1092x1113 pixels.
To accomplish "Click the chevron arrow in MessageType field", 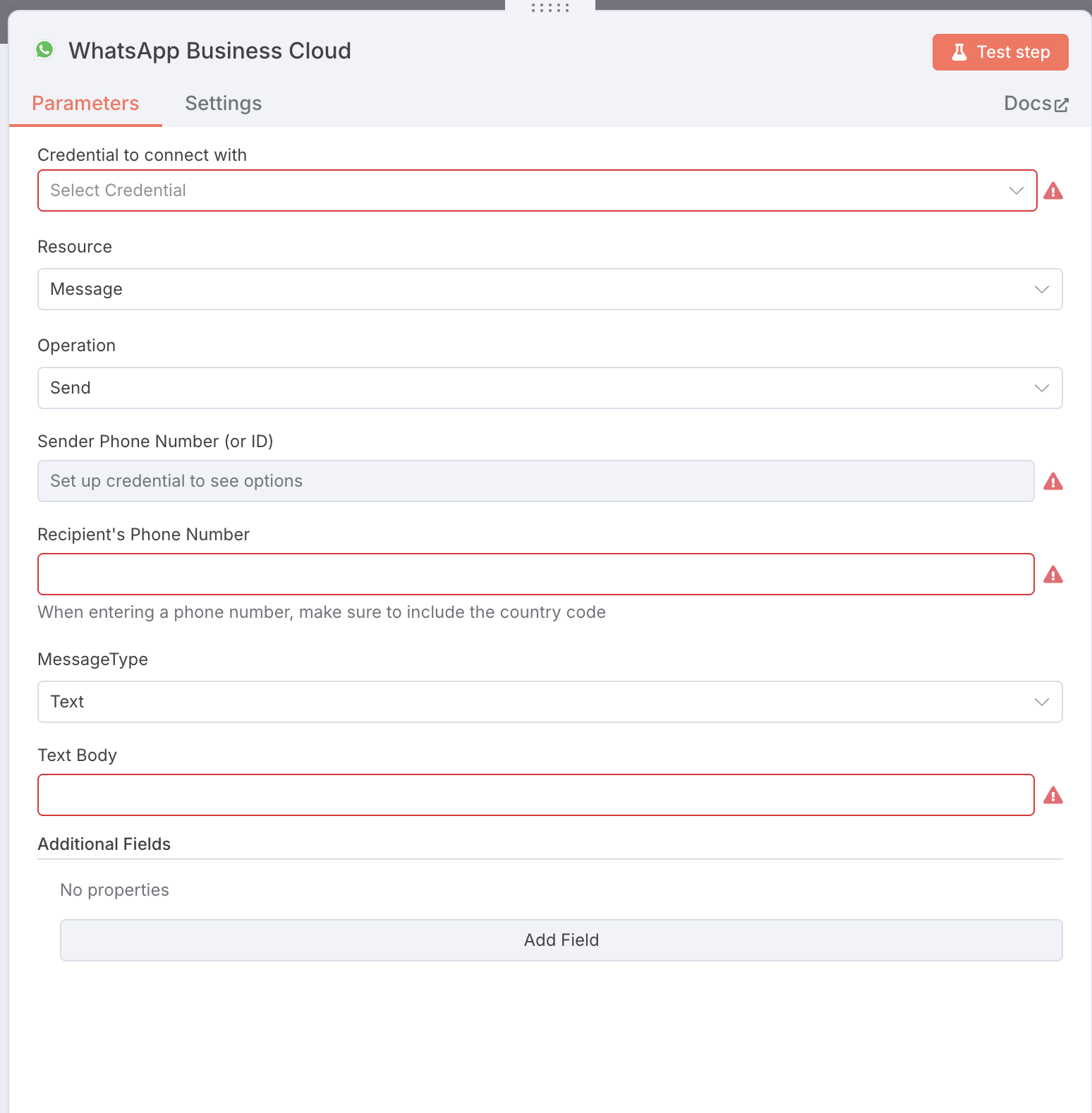I will [x=1042, y=702].
